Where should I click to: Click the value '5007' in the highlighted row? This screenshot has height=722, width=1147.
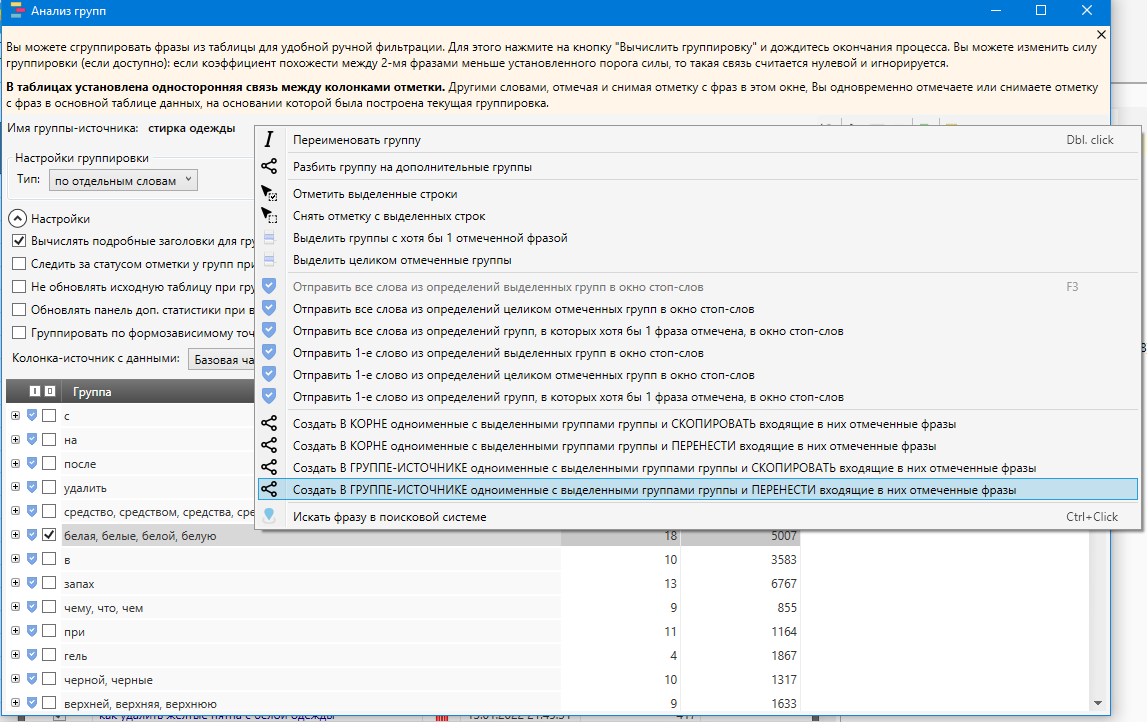click(783, 535)
